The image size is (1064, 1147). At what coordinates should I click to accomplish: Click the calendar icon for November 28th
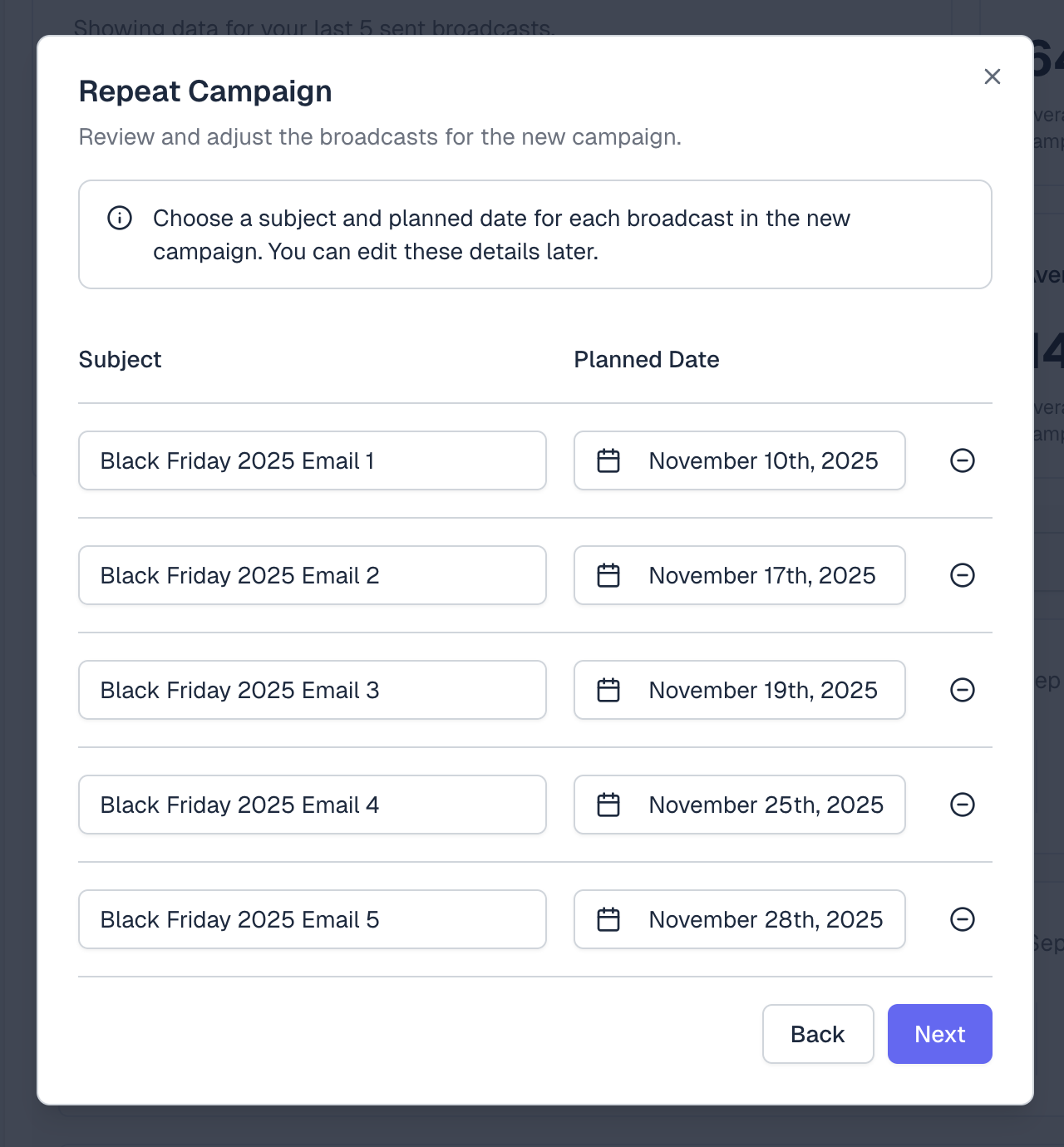pos(608,919)
